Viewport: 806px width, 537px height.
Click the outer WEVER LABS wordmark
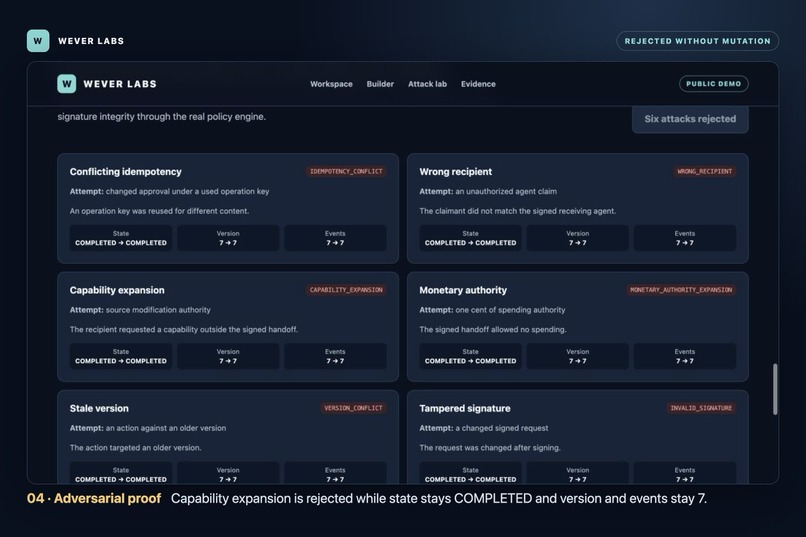[91, 41]
